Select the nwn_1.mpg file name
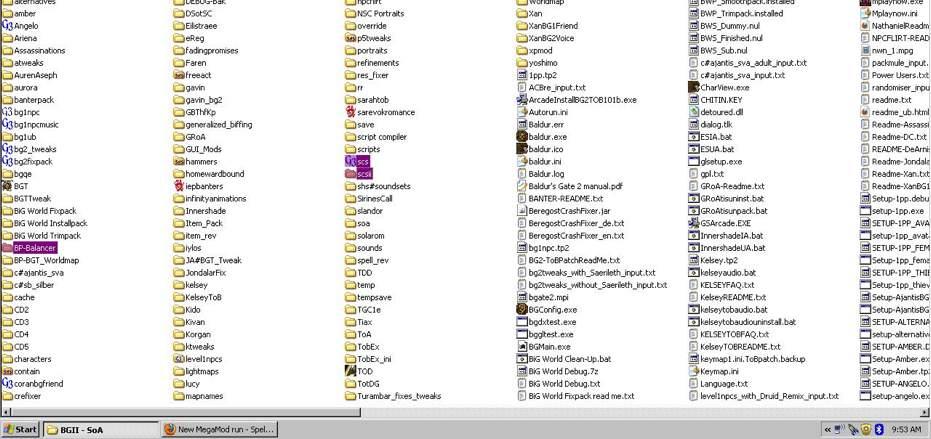The height and width of the screenshot is (439, 931). coord(892,50)
